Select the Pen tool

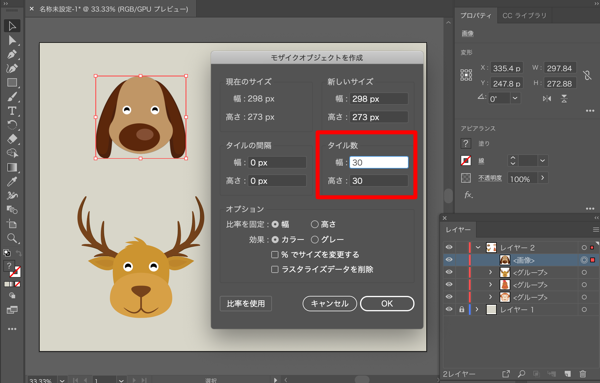point(12,54)
